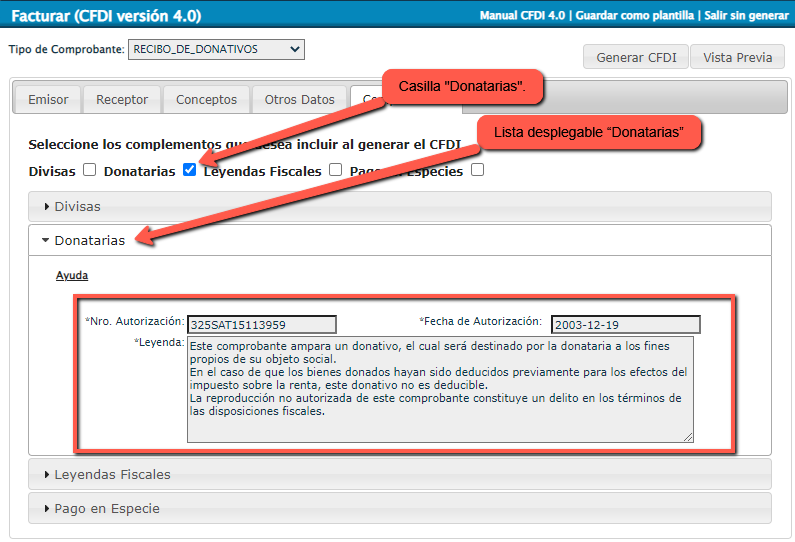Open the Conceptos tab
This screenshot has width=795, height=542.
point(206,100)
